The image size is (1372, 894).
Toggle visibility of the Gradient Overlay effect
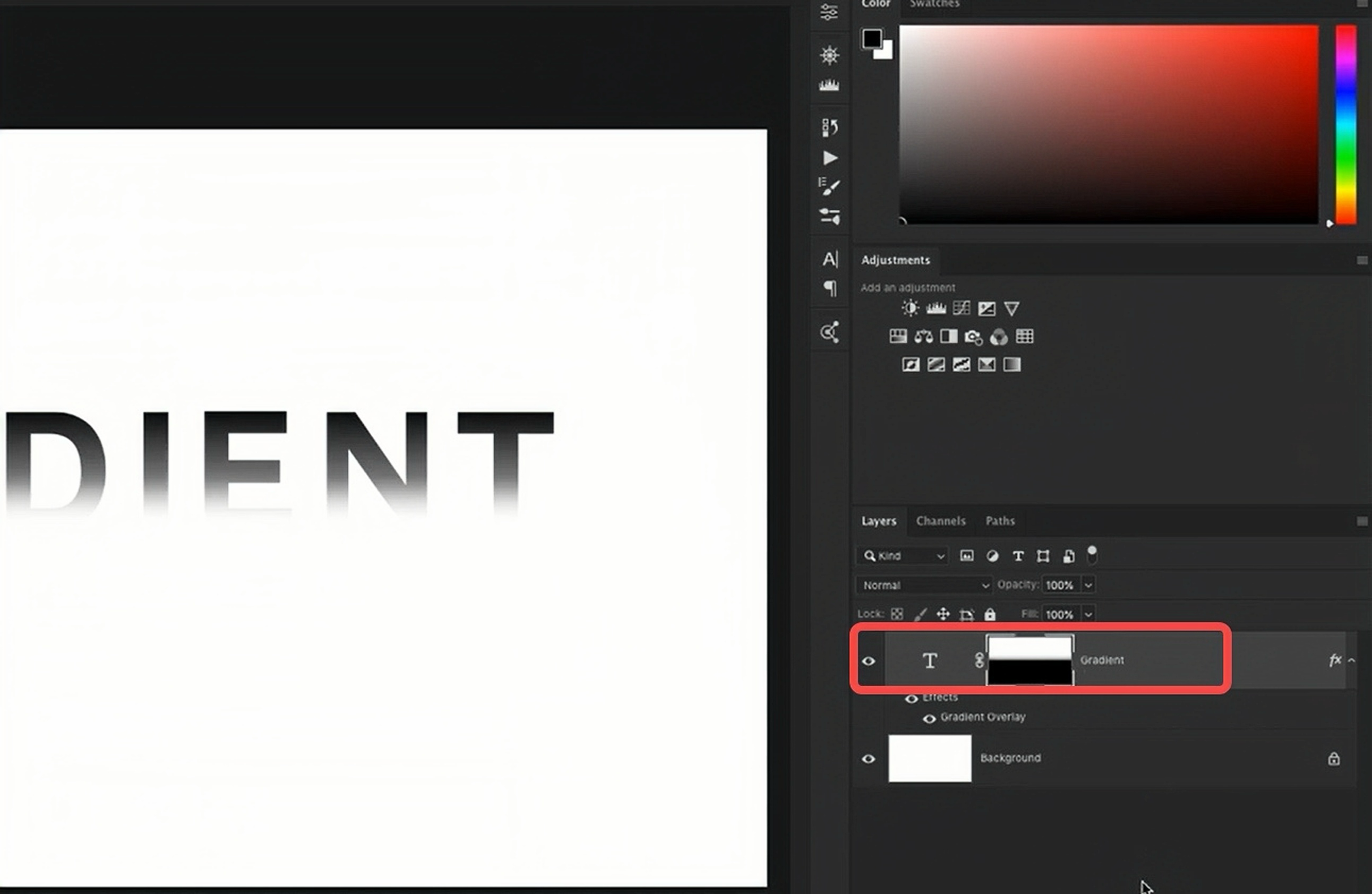tap(930, 719)
